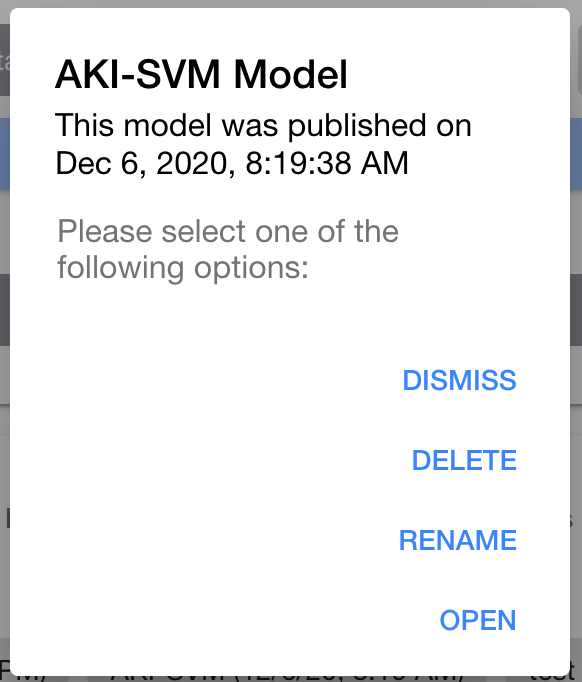Click the DISMISS button
Image resolution: width=582 pixels, height=682 pixels.
(x=459, y=380)
